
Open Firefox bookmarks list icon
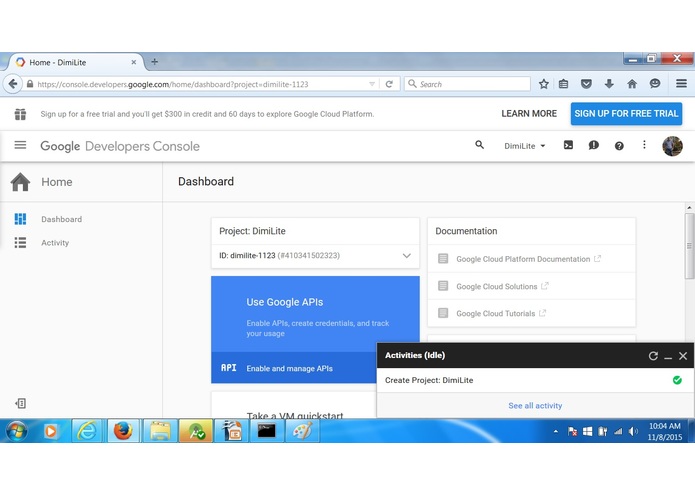pos(563,84)
